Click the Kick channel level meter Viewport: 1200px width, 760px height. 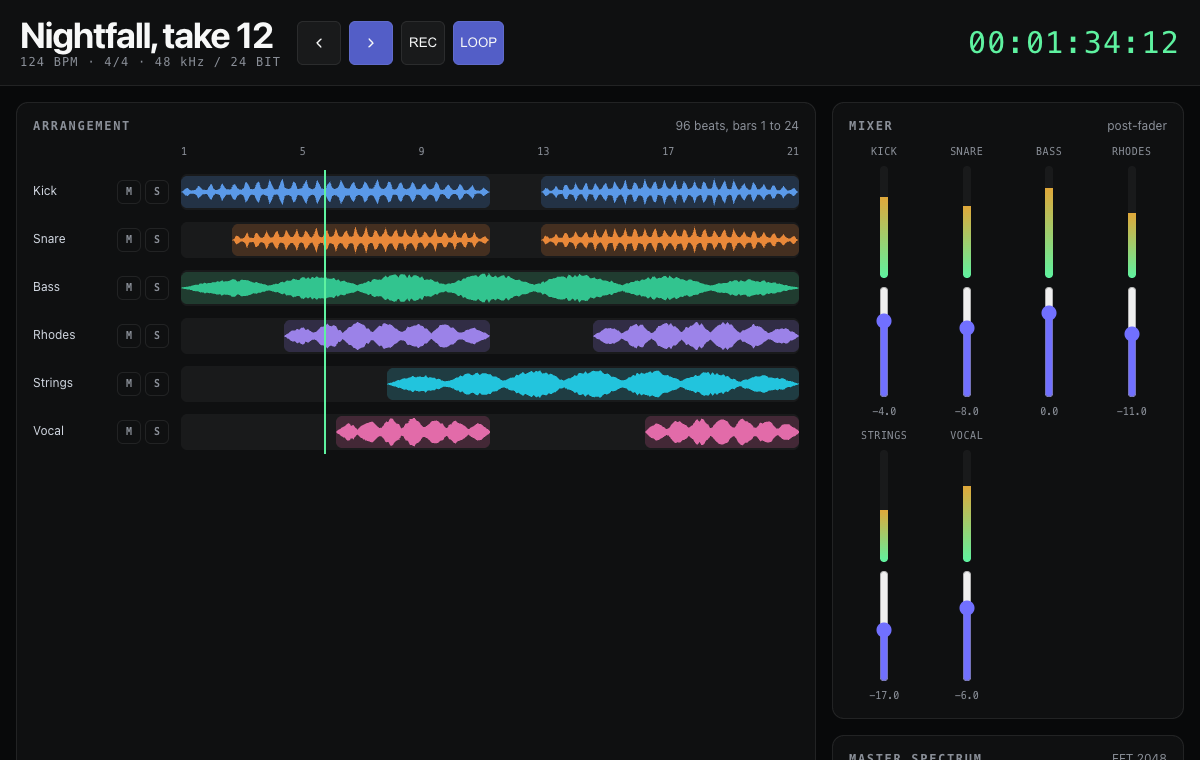pyautogui.click(x=884, y=222)
